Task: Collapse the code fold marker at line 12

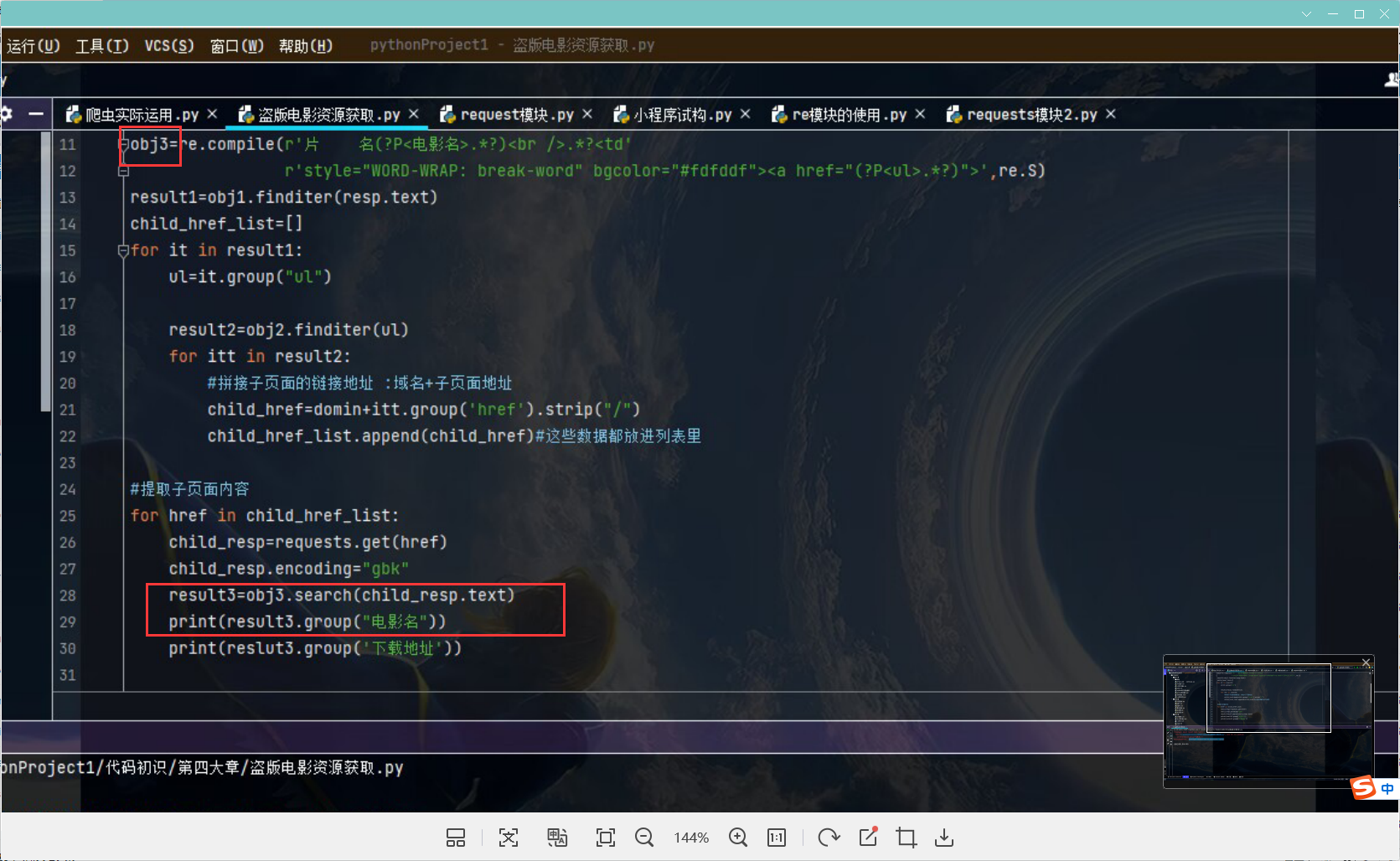Action: (x=123, y=171)
